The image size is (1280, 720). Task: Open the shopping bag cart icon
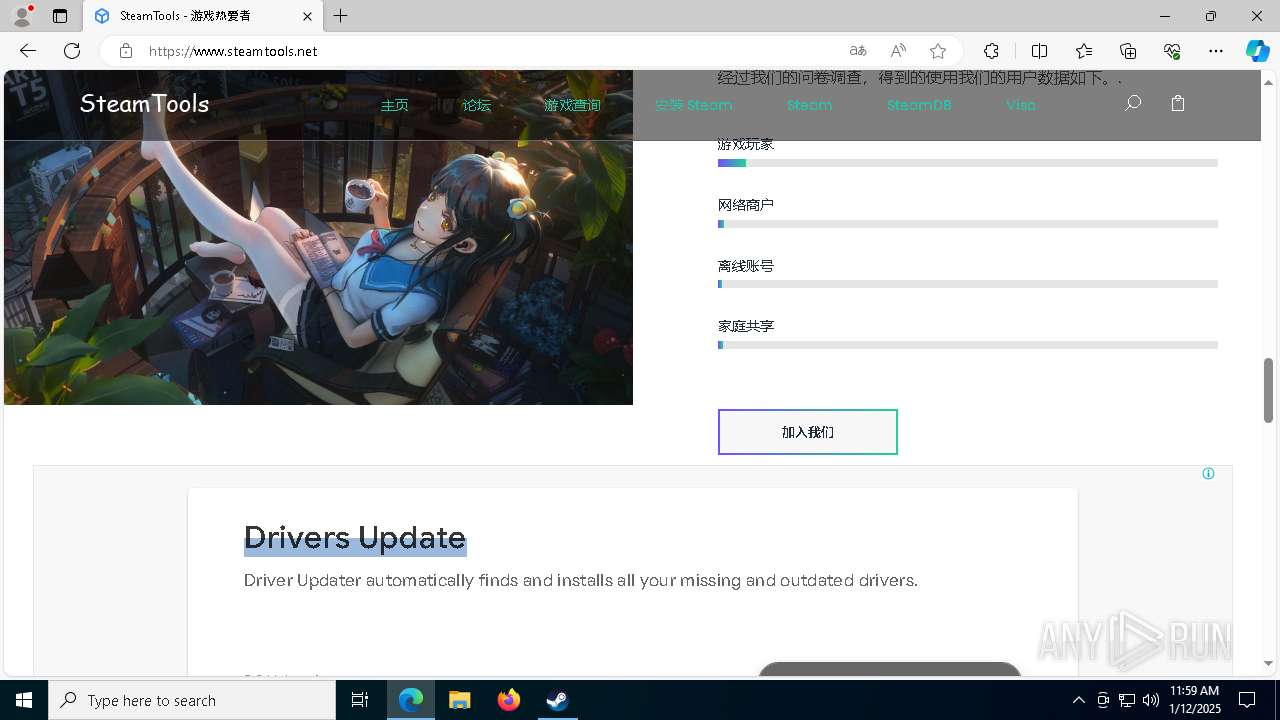tap(1178, 103)
